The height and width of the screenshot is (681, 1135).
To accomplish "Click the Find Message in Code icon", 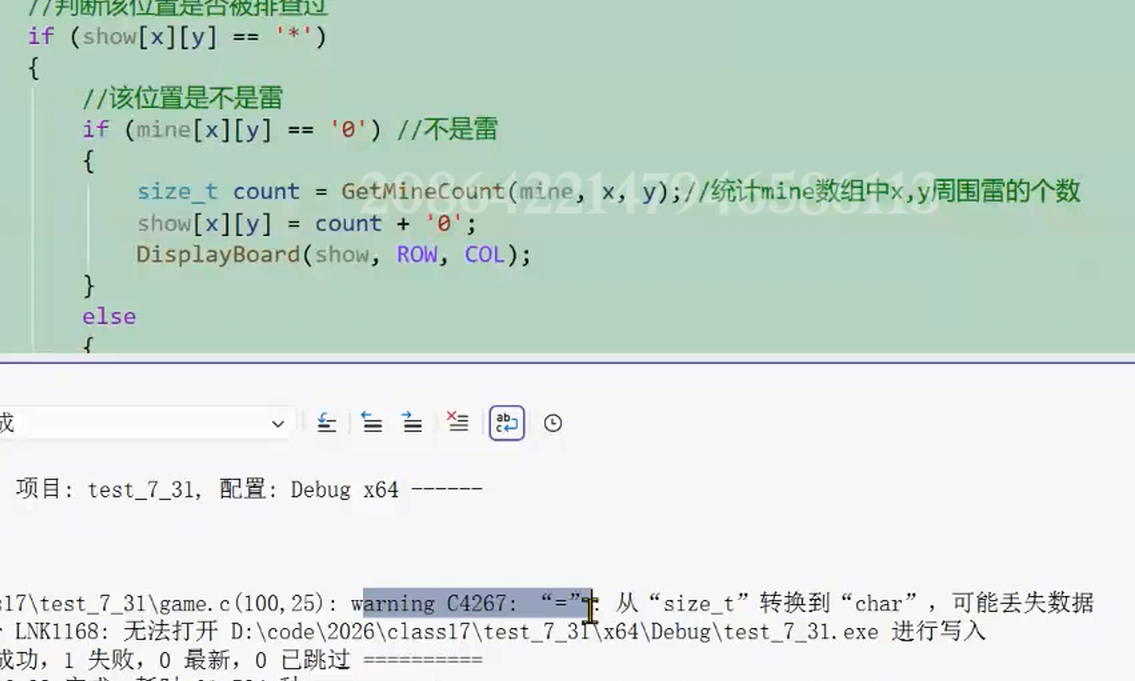I will point(327,423).
